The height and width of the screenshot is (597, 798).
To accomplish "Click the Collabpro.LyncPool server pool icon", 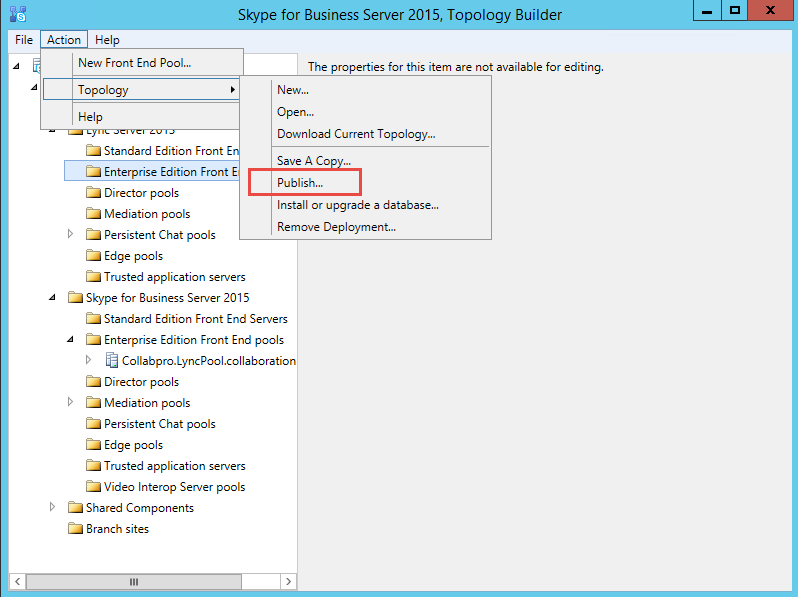I will pos(111,360).
